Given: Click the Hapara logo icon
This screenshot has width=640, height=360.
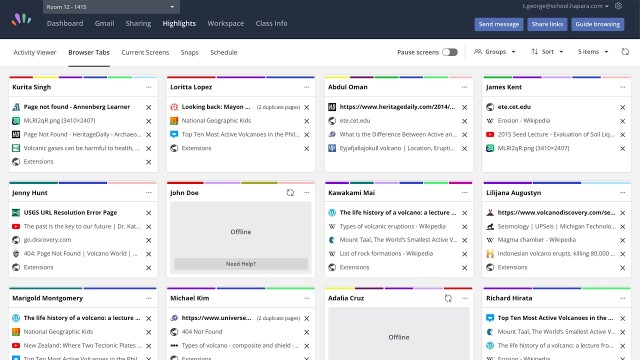Looking at the screenshot, I should tap(21, 19).
